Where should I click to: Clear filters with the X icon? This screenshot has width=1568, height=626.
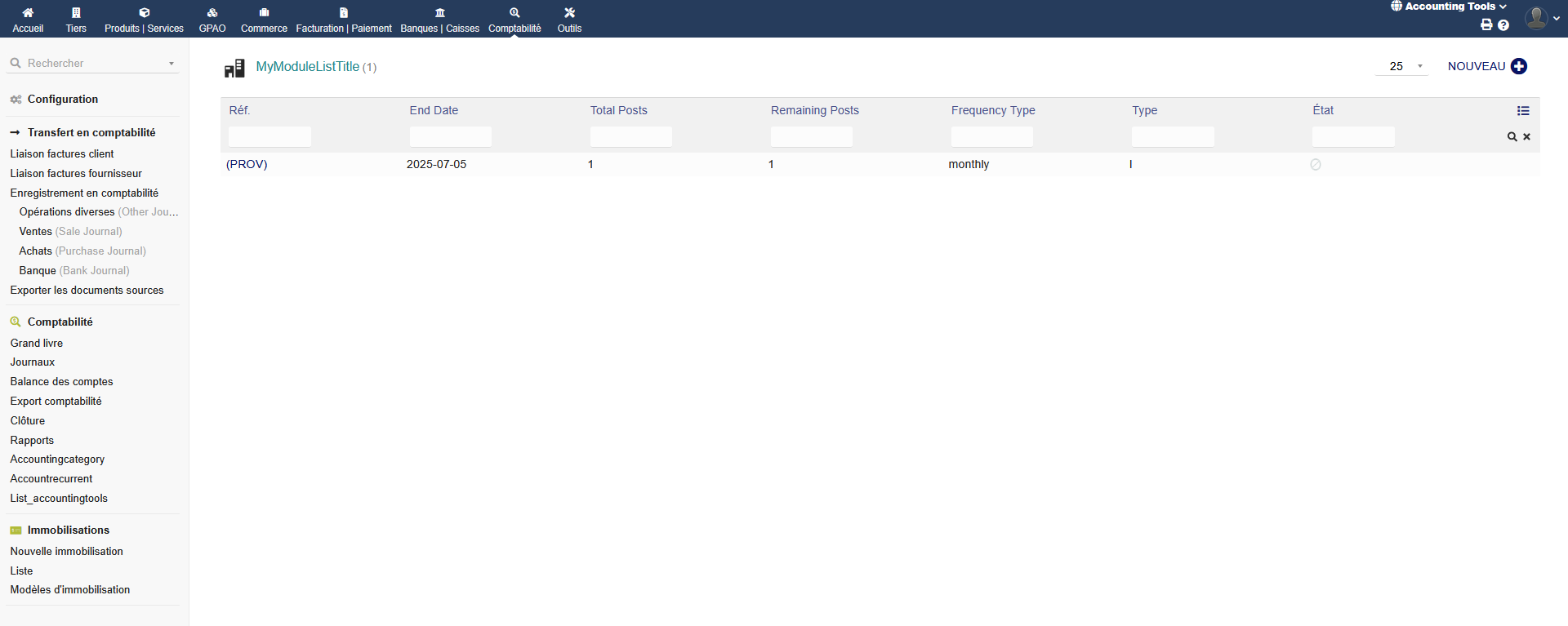pos(1526,137)
